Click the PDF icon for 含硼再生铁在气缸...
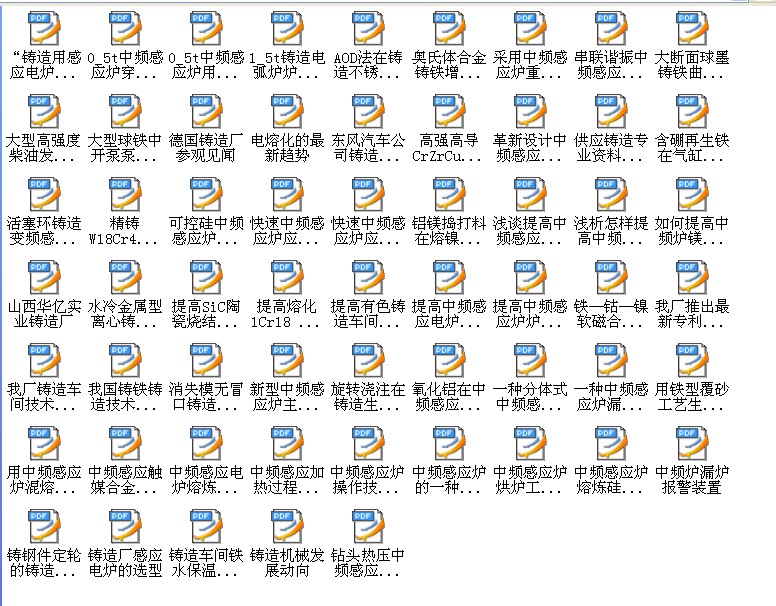The width and height of the screenshot is (776, 606). pos(692,111)
